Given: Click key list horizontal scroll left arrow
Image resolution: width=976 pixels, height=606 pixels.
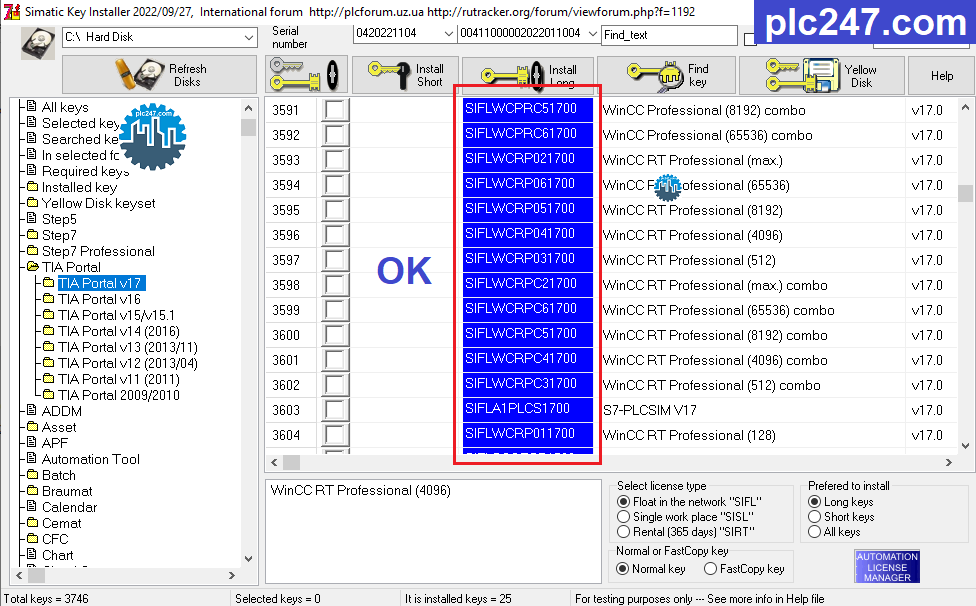Looking at the screenshot, I should click(x=274, y=462).
